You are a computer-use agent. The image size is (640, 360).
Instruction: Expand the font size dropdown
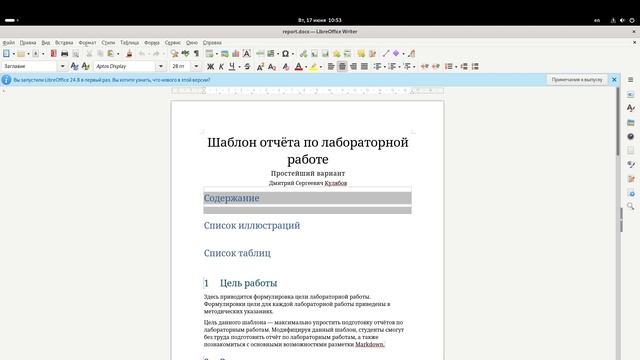(x=196, y=66)
